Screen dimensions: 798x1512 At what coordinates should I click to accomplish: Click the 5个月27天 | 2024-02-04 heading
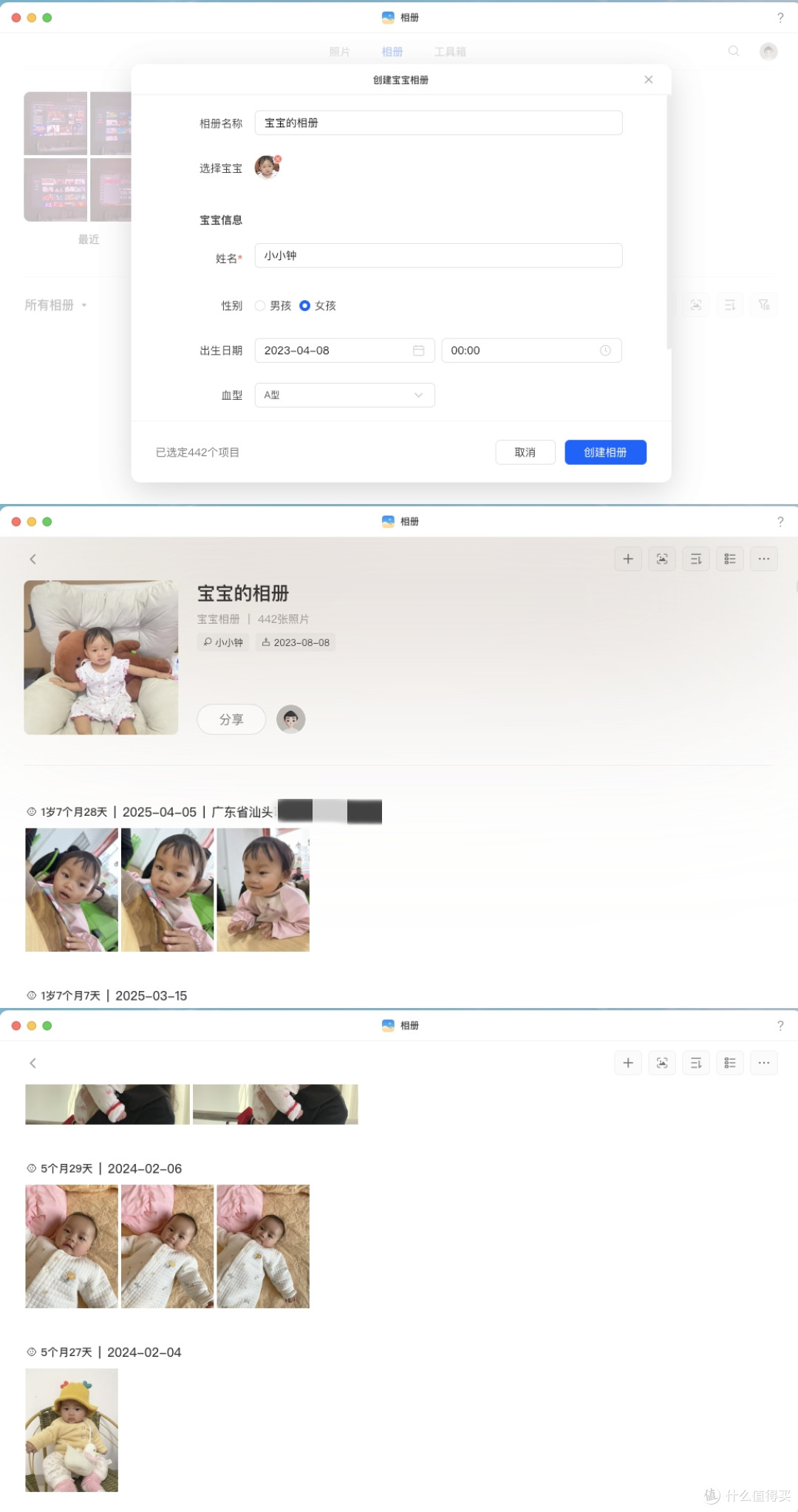click(x=104, y=1352)
